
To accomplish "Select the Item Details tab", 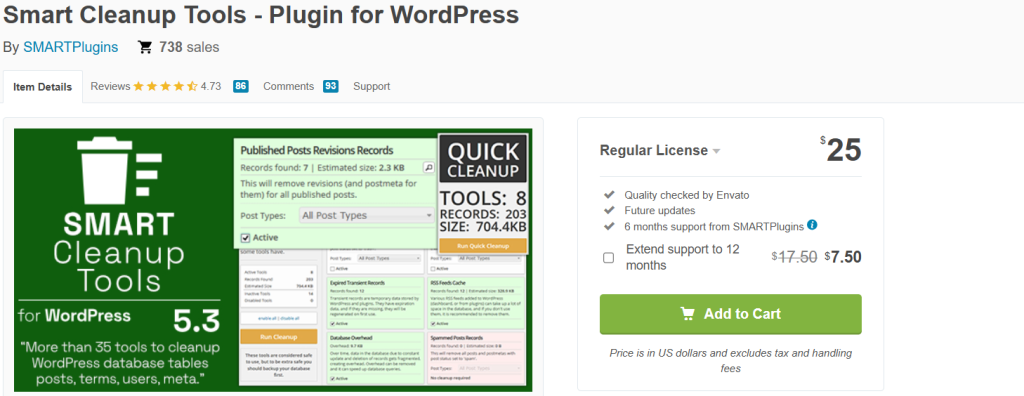I will (x=42, y=87).
